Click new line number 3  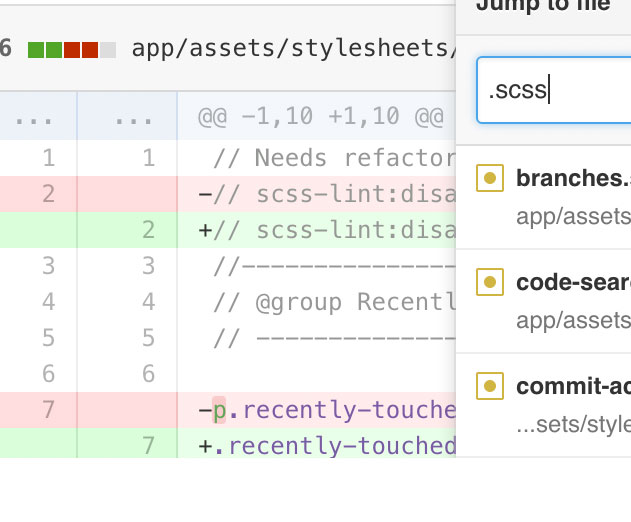[x=148, y=266]
